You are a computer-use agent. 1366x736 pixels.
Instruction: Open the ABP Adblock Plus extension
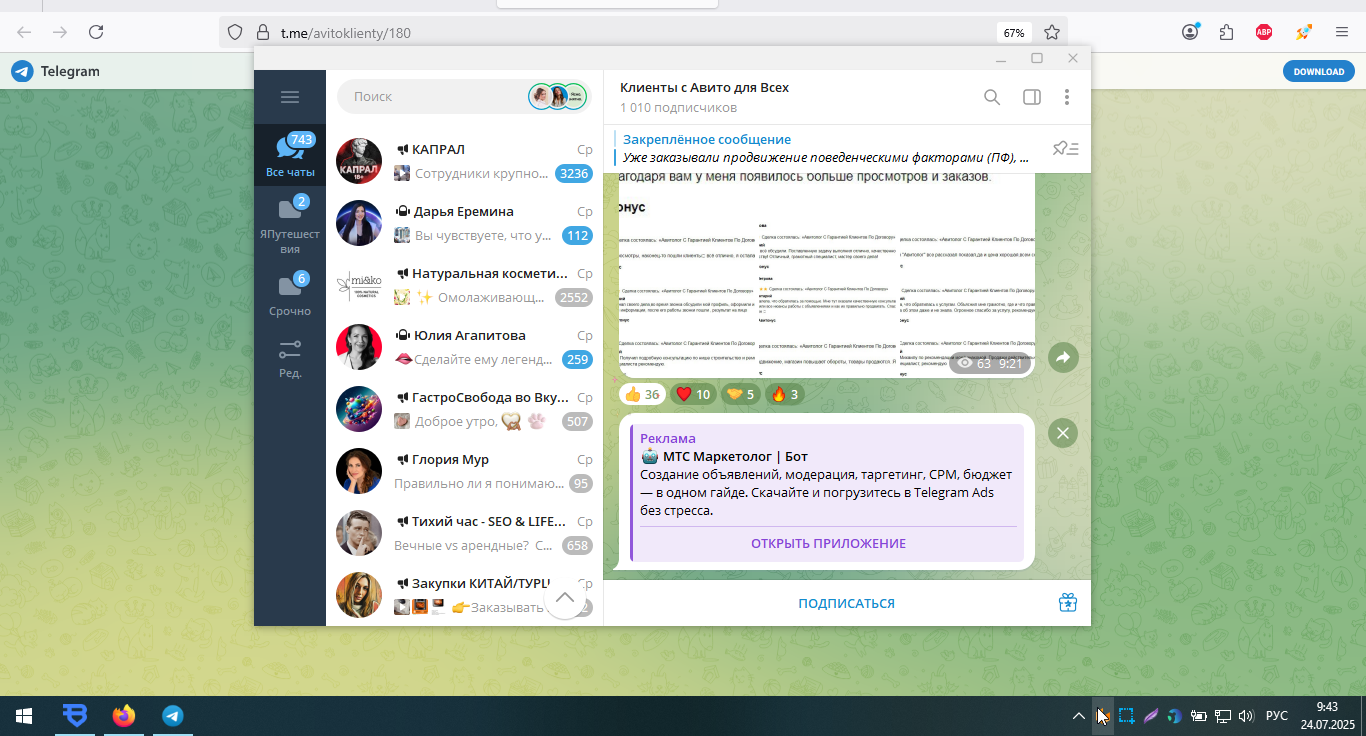(x=1264, y=32)
